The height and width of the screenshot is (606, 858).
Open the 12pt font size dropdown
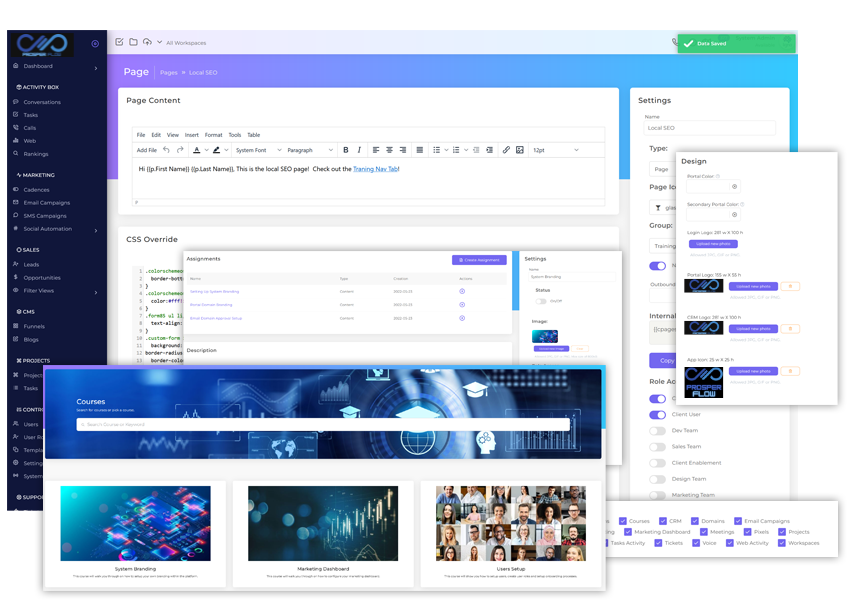(x=541, y=148)
